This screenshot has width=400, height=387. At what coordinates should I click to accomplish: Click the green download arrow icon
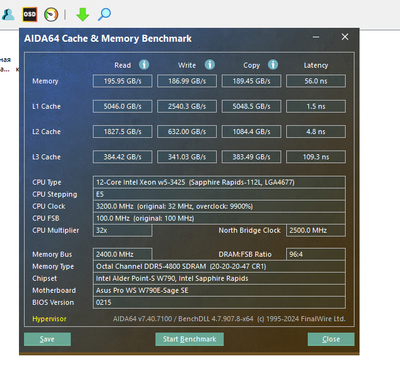point(82,15)
